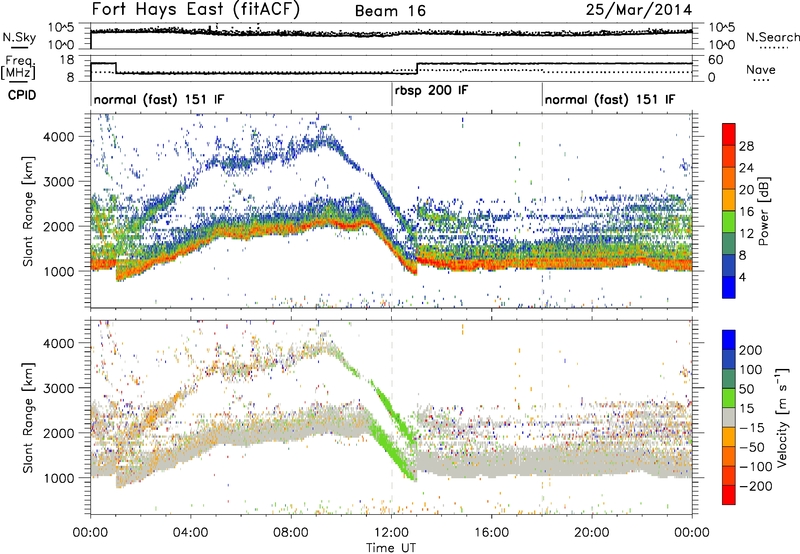Click the 'Velocity [m s-1]' colorbar label
This screenshot has height=554, width=800.
pos(782,416)
